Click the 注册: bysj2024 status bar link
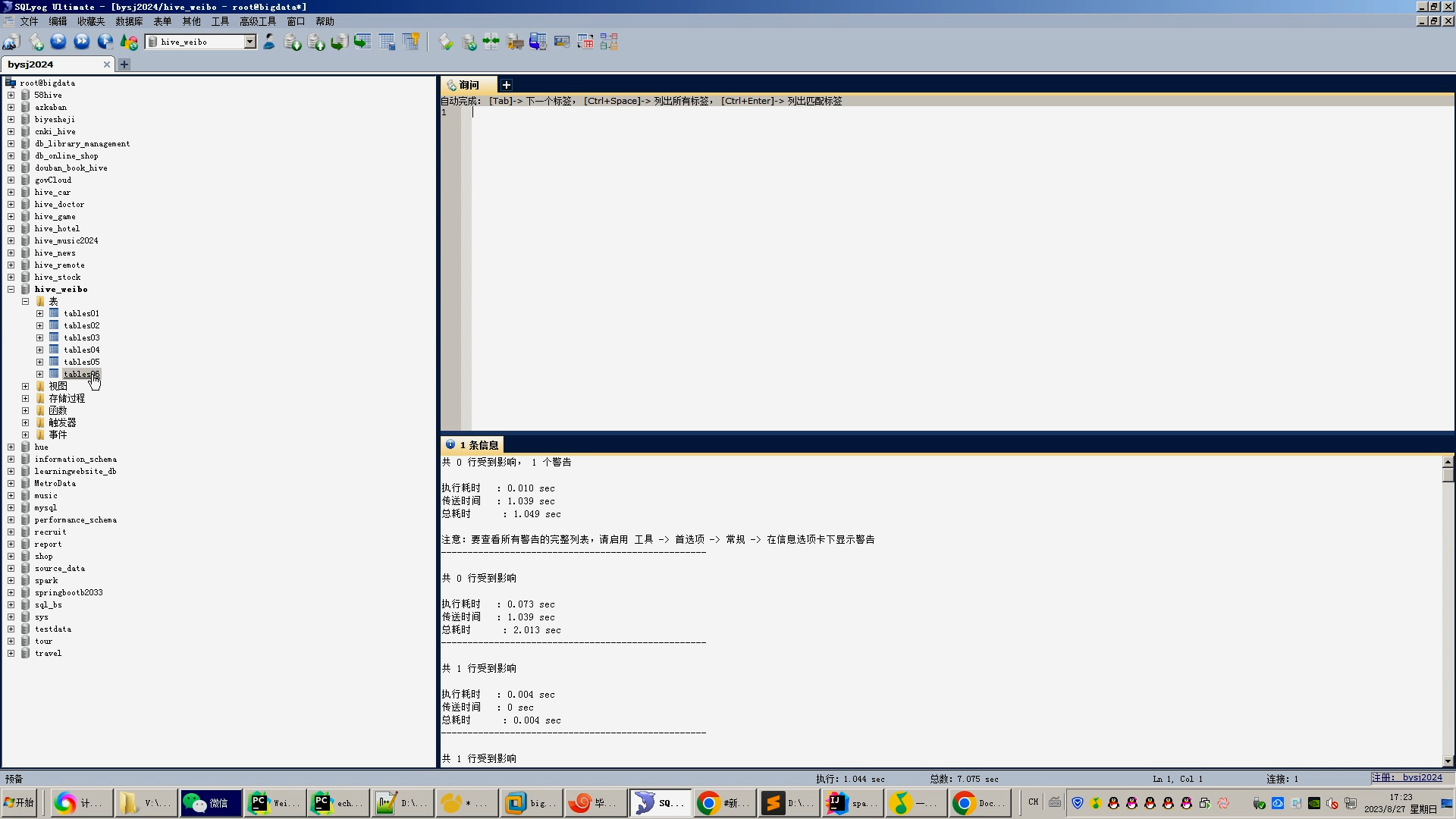 1407,778
